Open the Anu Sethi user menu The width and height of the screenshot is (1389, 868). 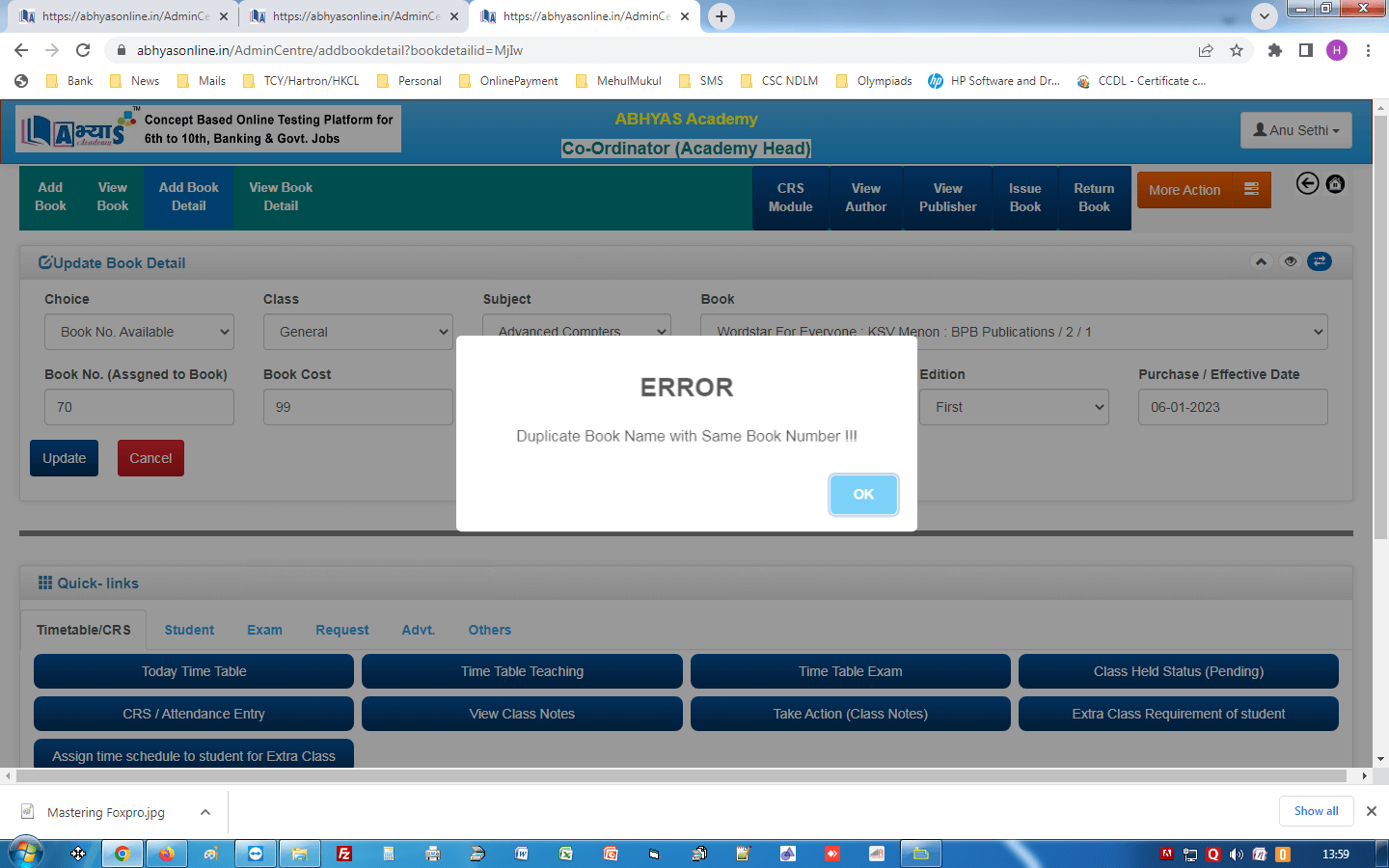[x=1295, y=130]
